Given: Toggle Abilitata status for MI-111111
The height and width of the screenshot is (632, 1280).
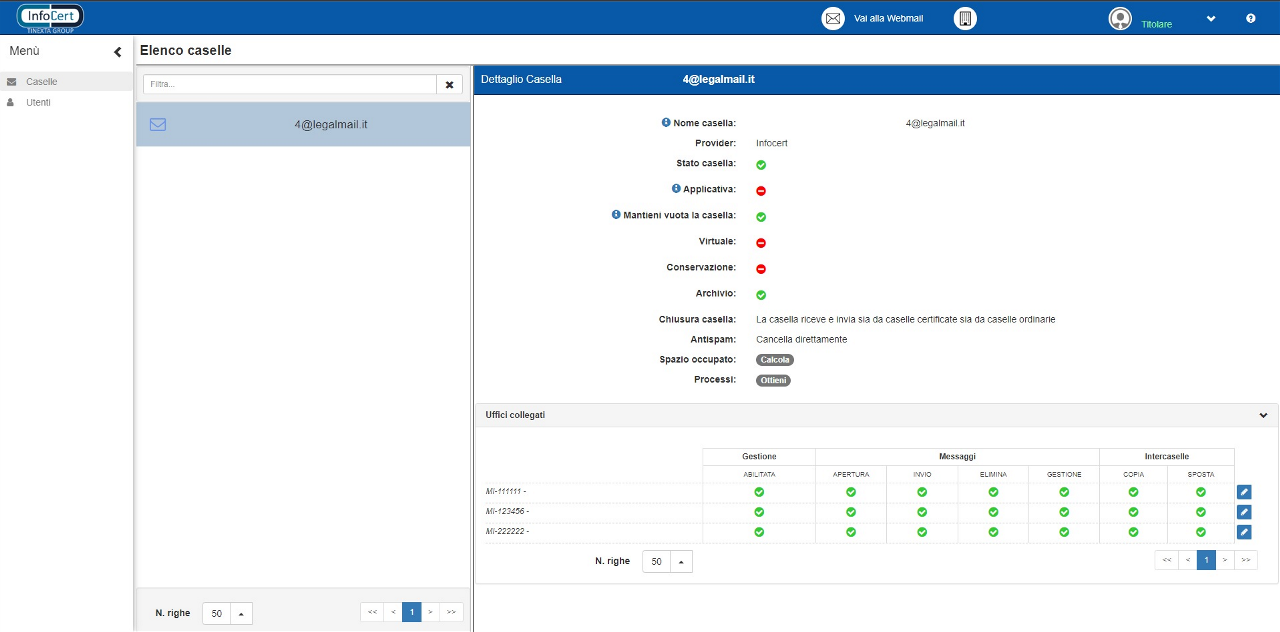Looking at the screenshot, I should pos(759,492).
